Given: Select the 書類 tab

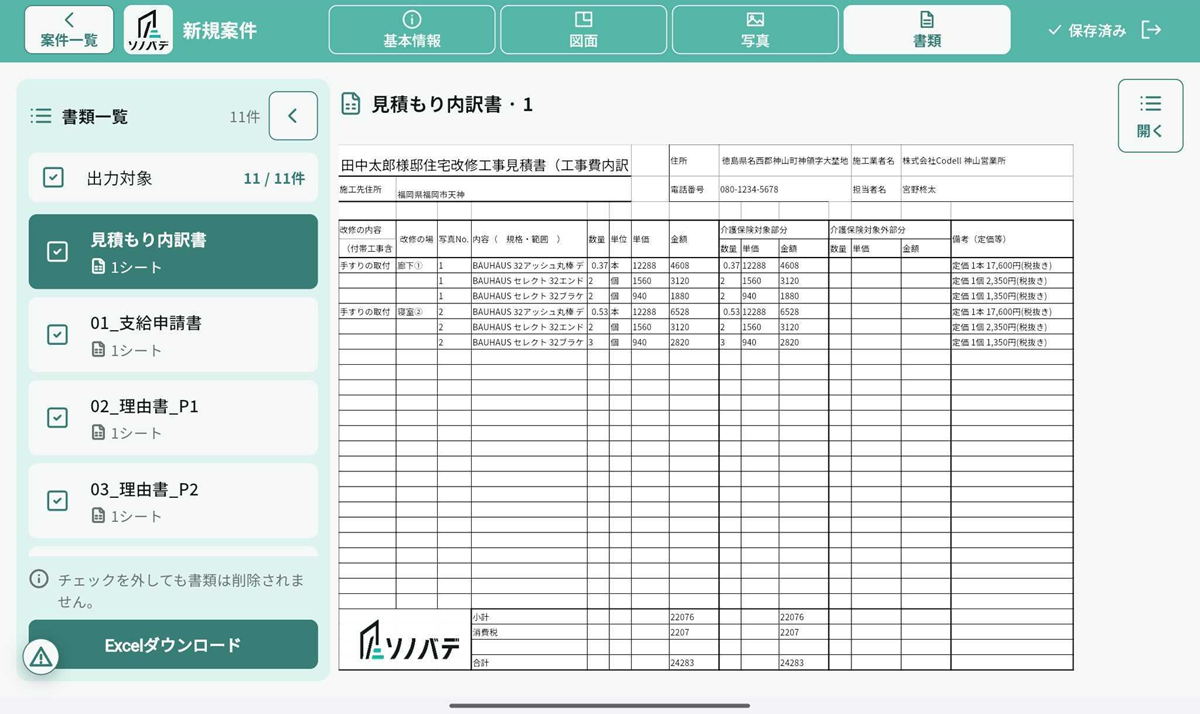Looking at the screenshot, I should pyautogui.click(x=927, y=30).
